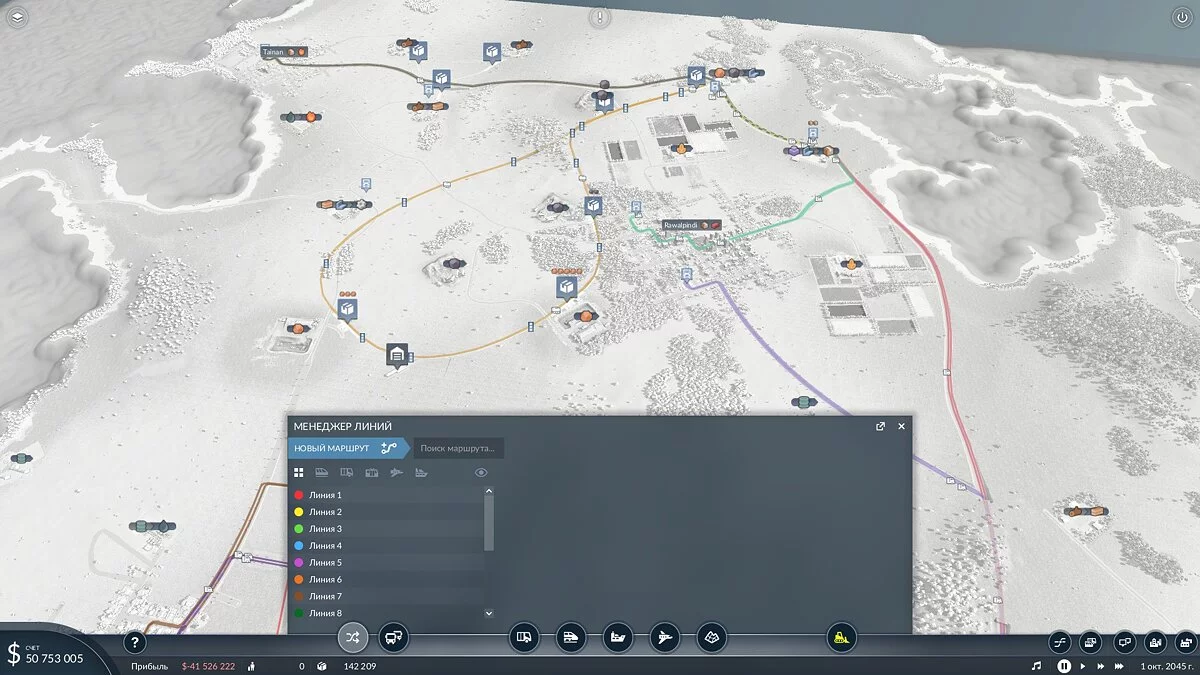Set game to fast speed
Screen dimensions: 1200x675
pyautogui.click(x=1100, y=665)
